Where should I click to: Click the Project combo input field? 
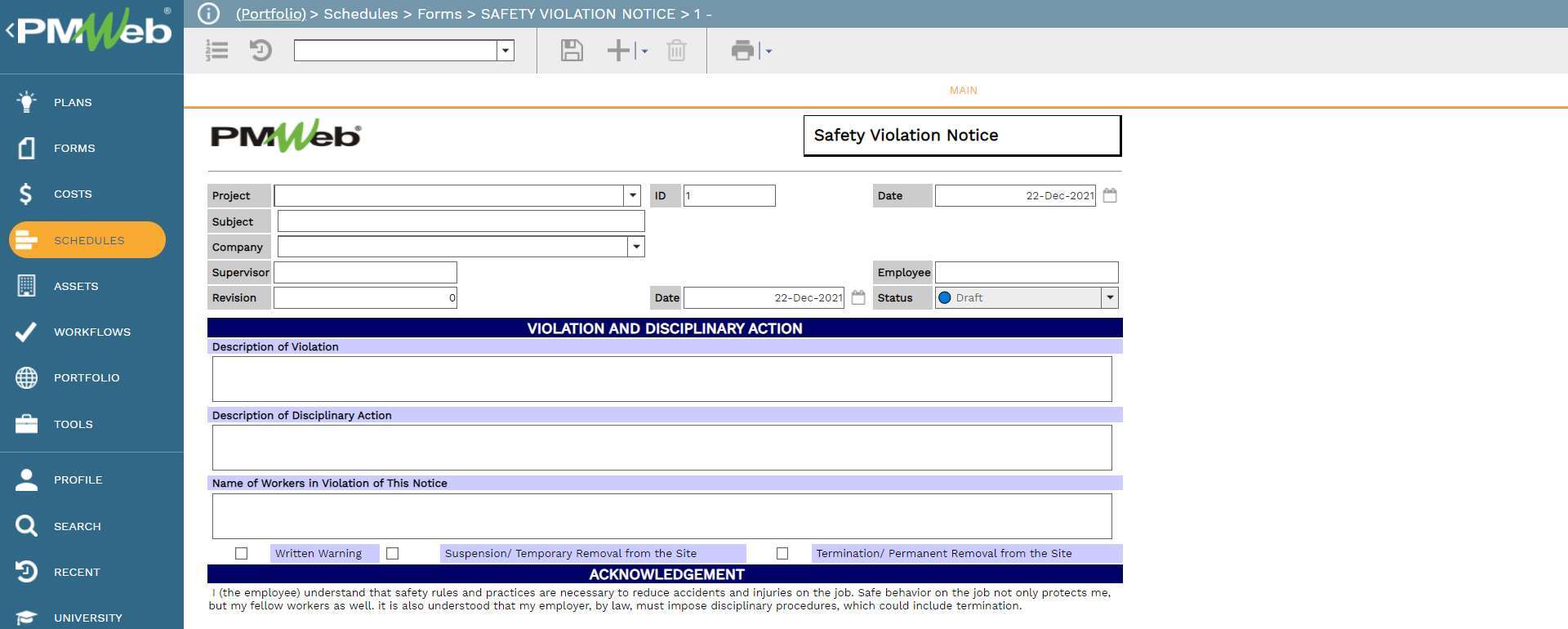click(449, 195)
